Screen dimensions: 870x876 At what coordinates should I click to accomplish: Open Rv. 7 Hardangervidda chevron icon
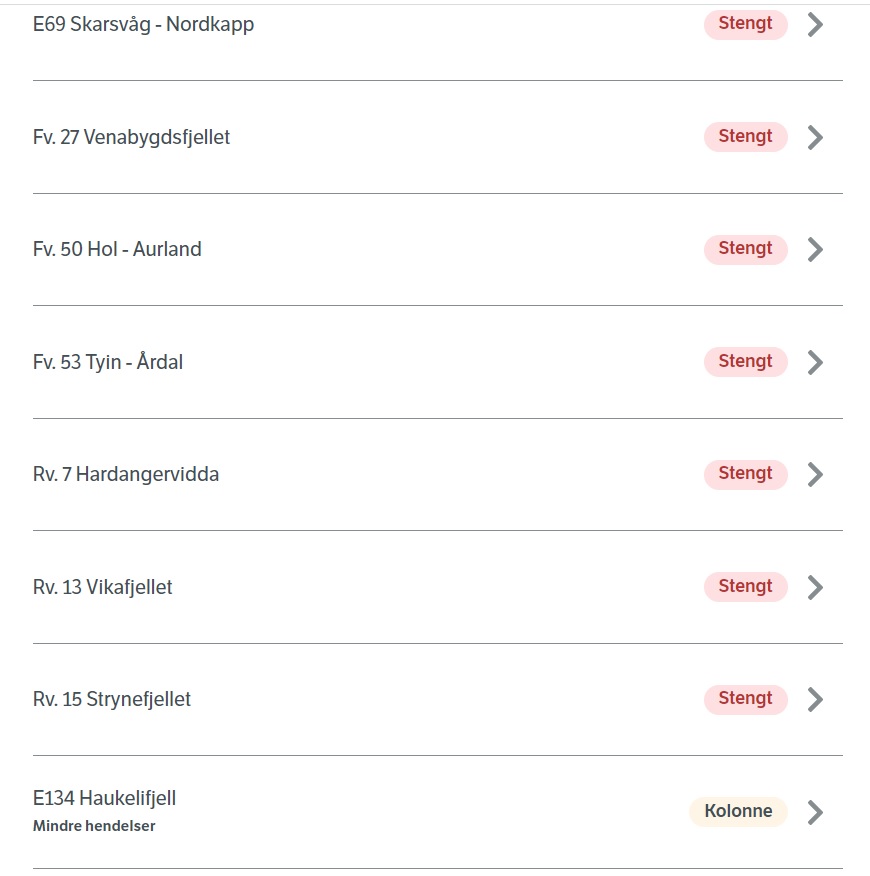[815, 475]
